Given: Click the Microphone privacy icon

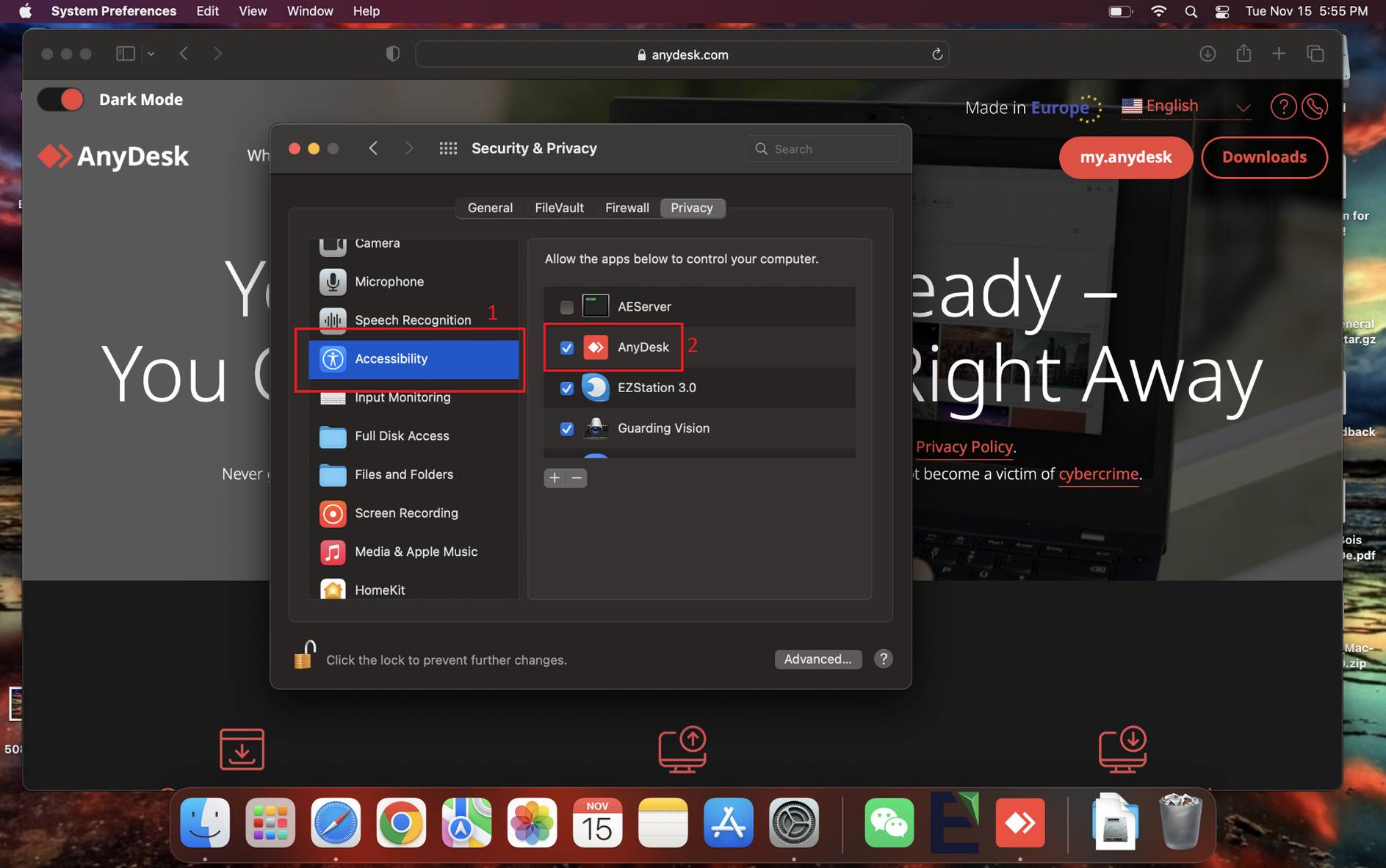Looking at the screenshot, I should [x=332, y=281].
